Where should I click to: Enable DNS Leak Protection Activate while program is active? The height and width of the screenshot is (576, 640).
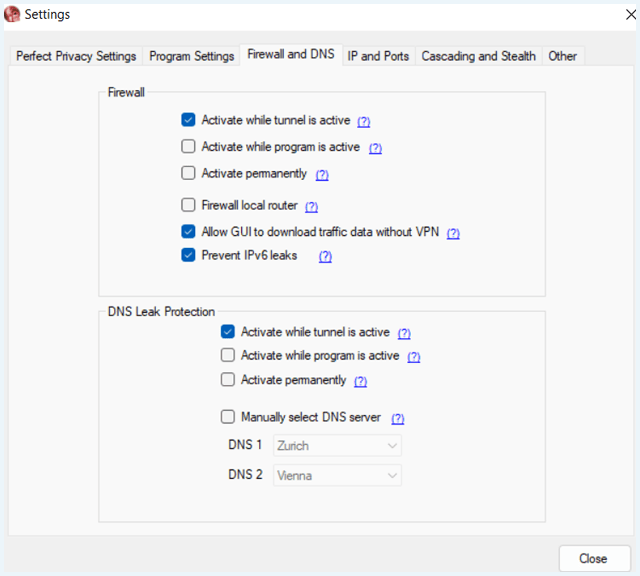coord(228,355)
